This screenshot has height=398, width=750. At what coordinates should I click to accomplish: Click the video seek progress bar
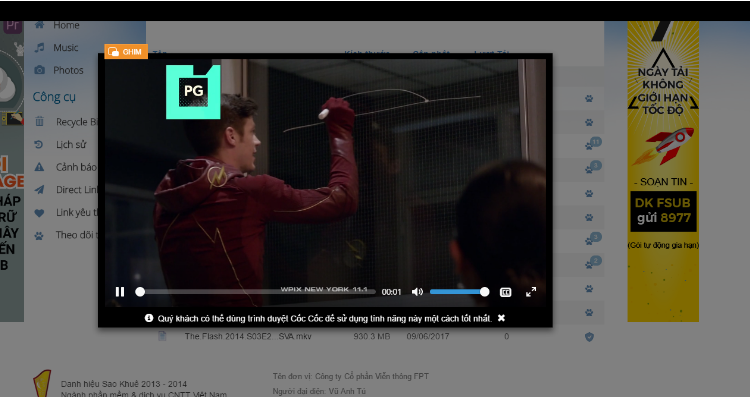256,292
